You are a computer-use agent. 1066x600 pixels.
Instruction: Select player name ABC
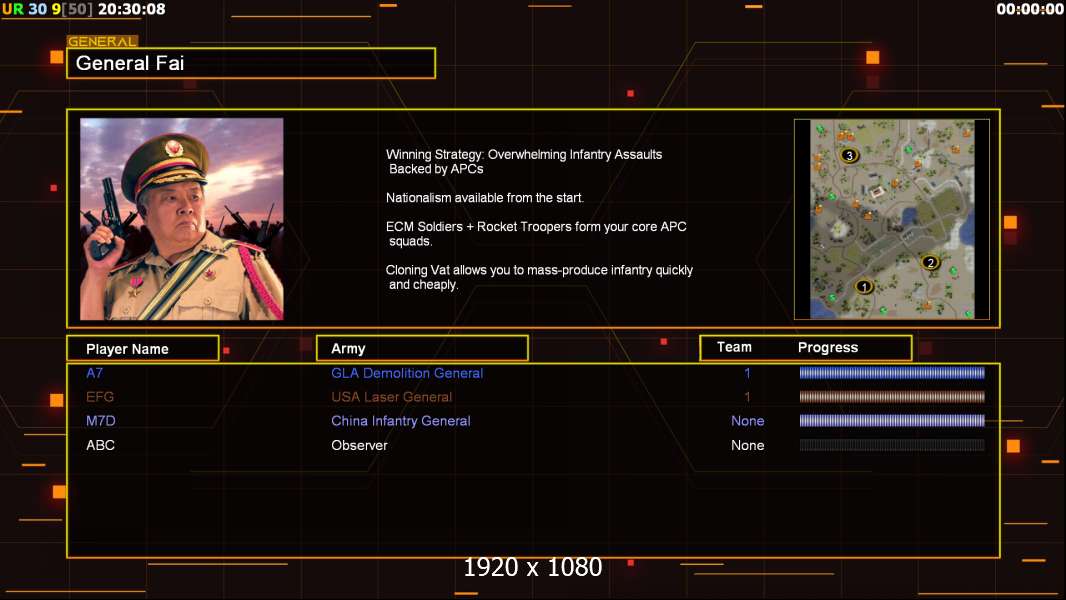tap(101, 445)
